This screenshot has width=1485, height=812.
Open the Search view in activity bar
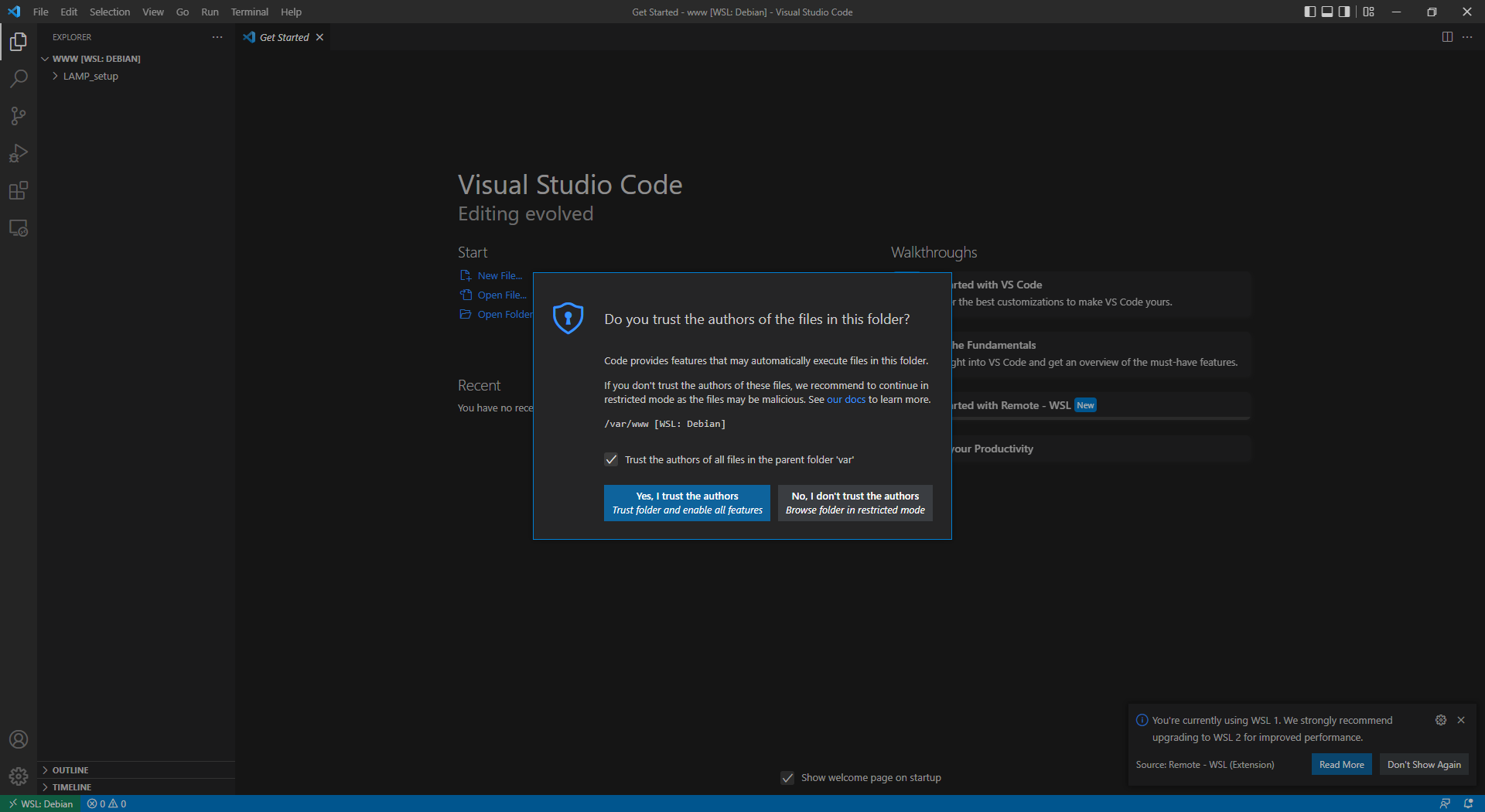coord(19,79)
